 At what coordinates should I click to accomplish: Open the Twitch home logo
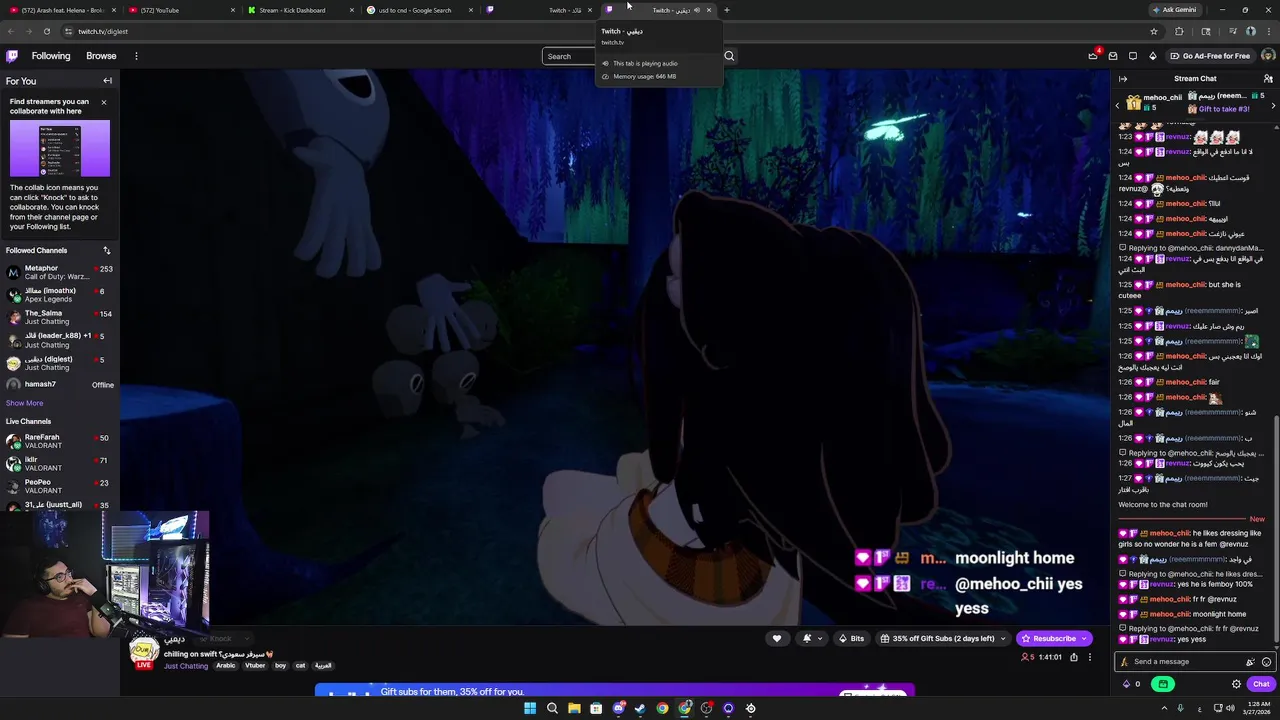point(12,56)
